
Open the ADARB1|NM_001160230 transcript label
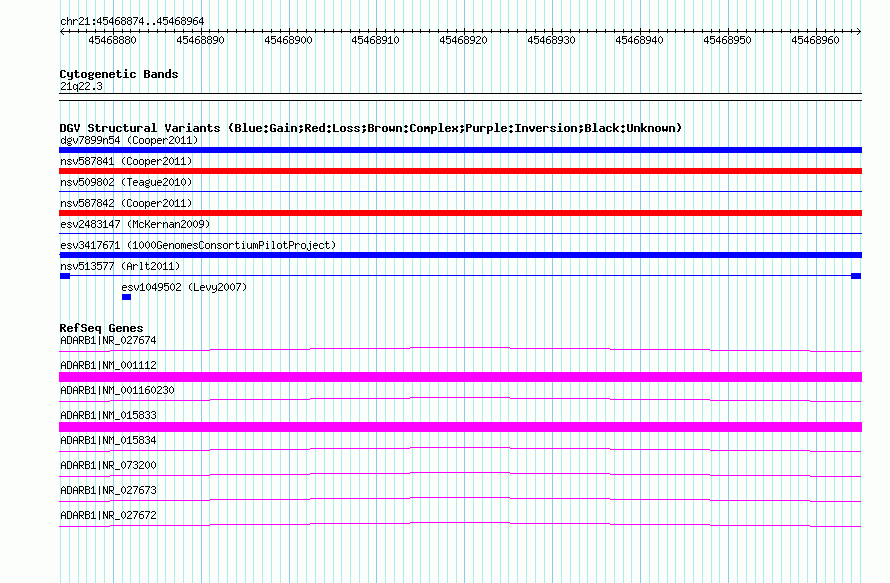pos(117,390)
